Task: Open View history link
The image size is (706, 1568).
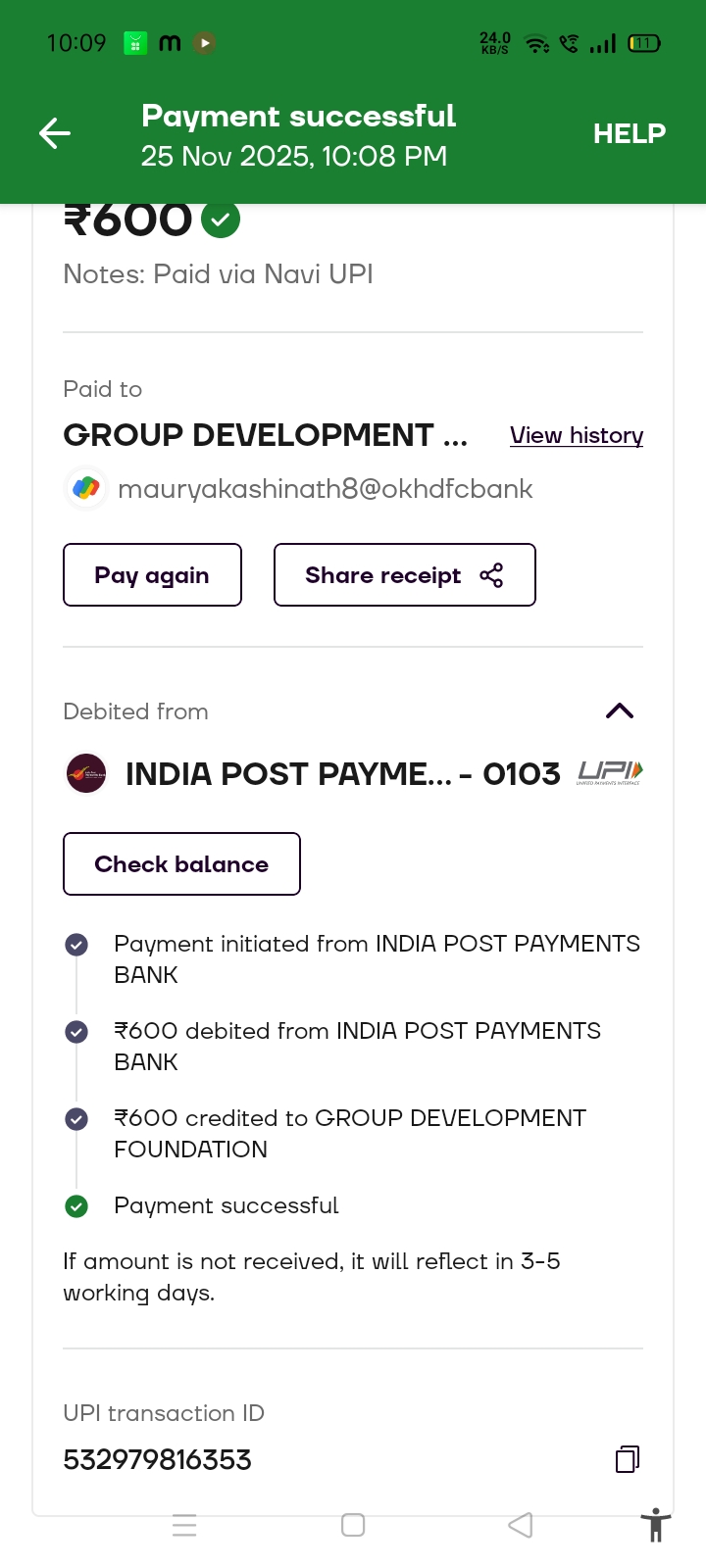Action: (577, 435)
